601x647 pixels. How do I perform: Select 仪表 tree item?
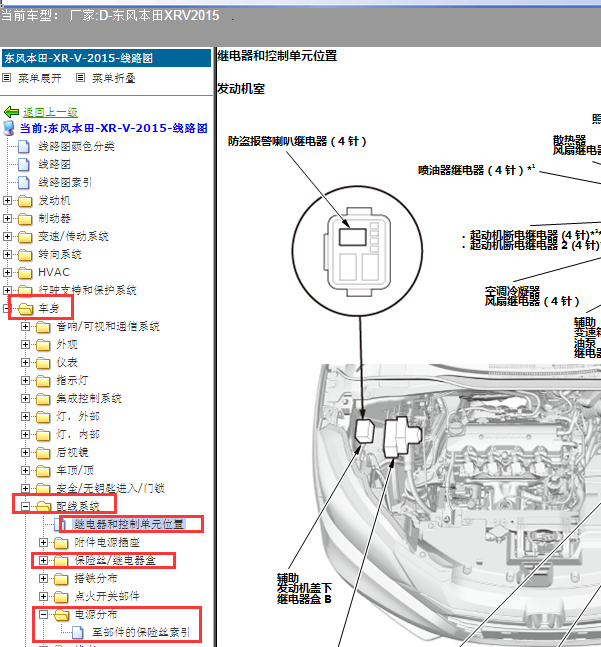point(67,362)
